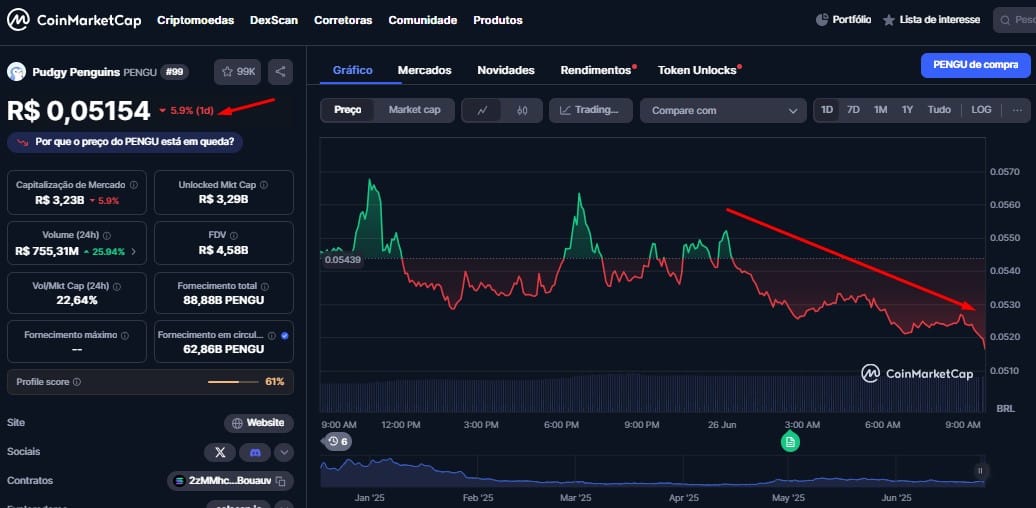Click the PENGU de compra button
The image size is (1036, 508).
pyautogui.click(x=976, y=65)
